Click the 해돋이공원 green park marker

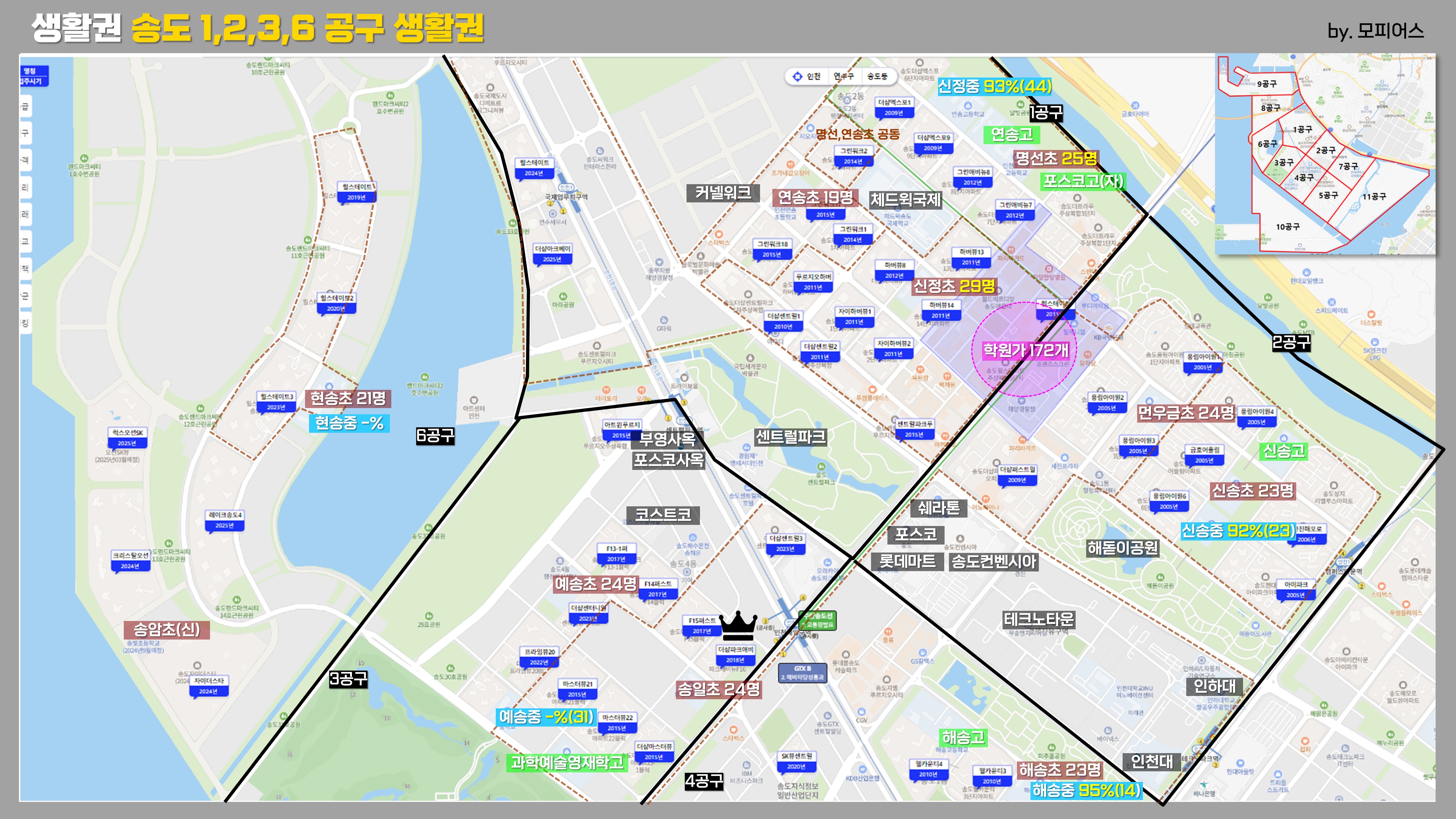click(x=1160, y=577)
